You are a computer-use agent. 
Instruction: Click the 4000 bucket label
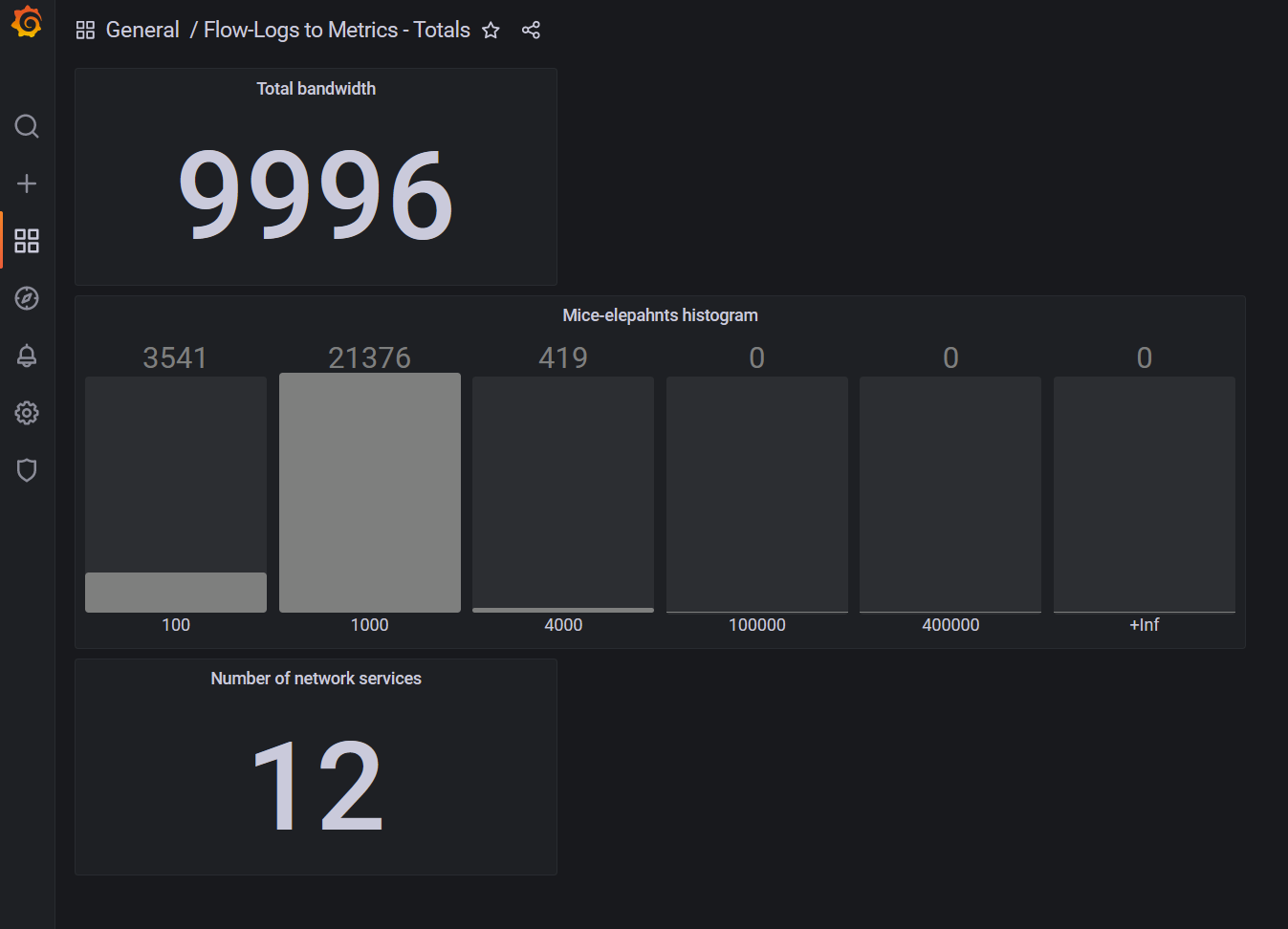coord(563,625)
